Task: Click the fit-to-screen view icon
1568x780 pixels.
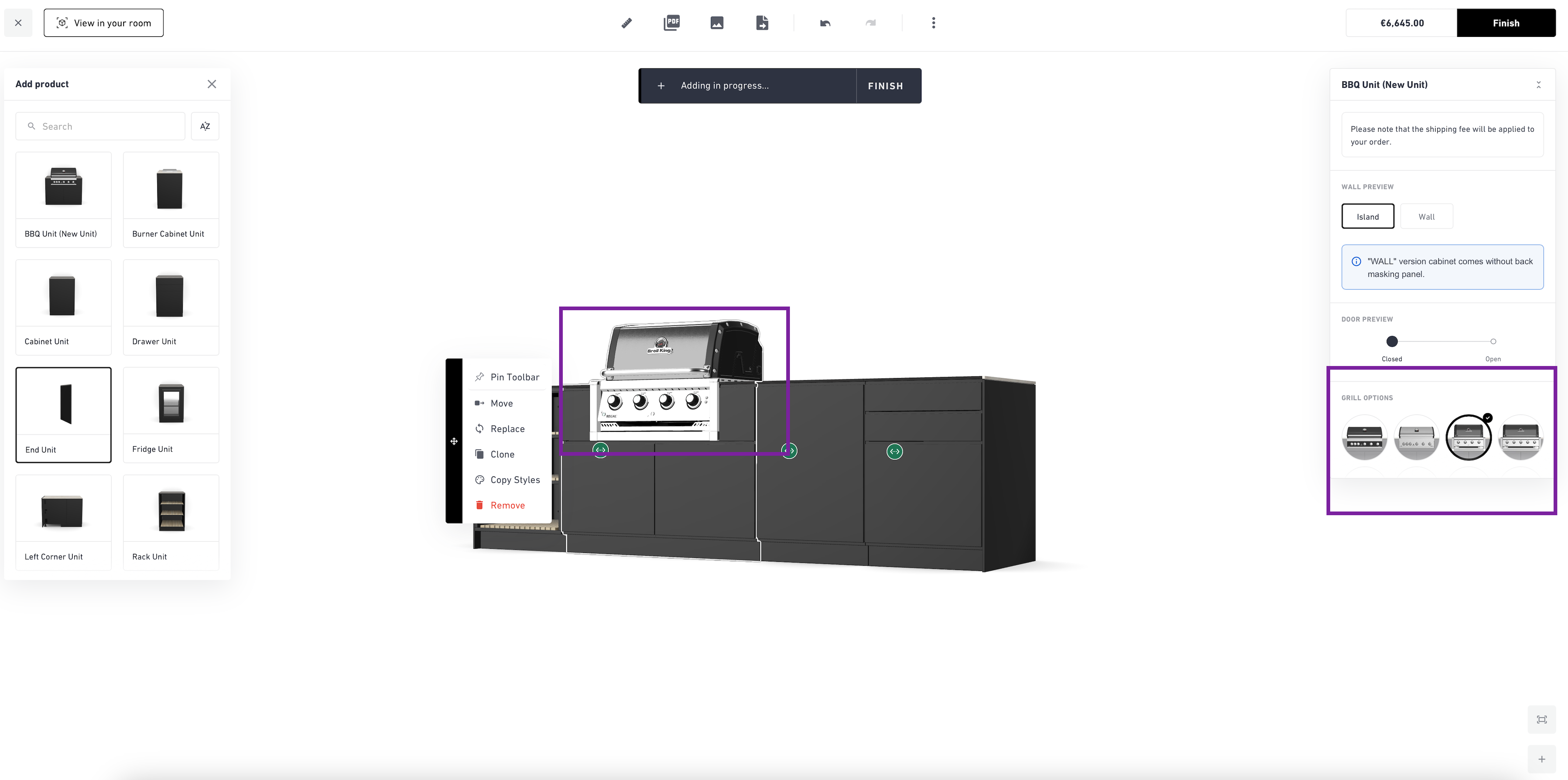Action: click(1541, 720)
